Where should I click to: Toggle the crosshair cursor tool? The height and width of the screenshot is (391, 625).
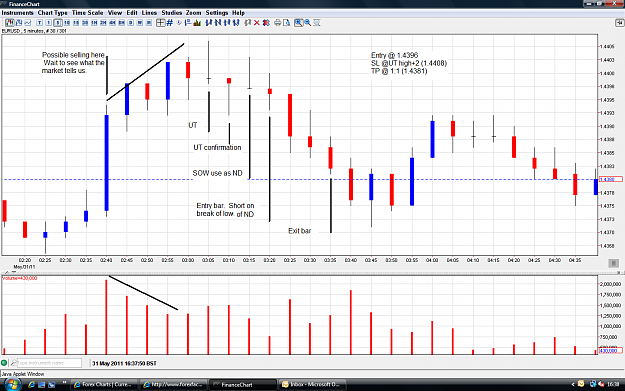pyautogui.click(x=161, y=23)
